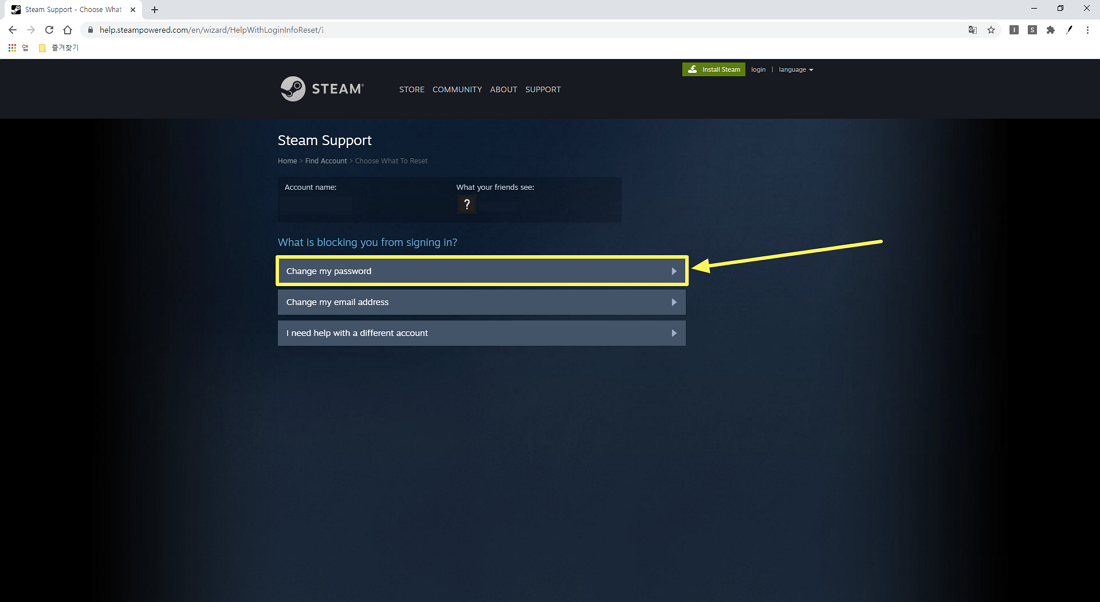Screen dimensions: 1100x602
Task: Open the STORE menu
Action: pos(412,90)
